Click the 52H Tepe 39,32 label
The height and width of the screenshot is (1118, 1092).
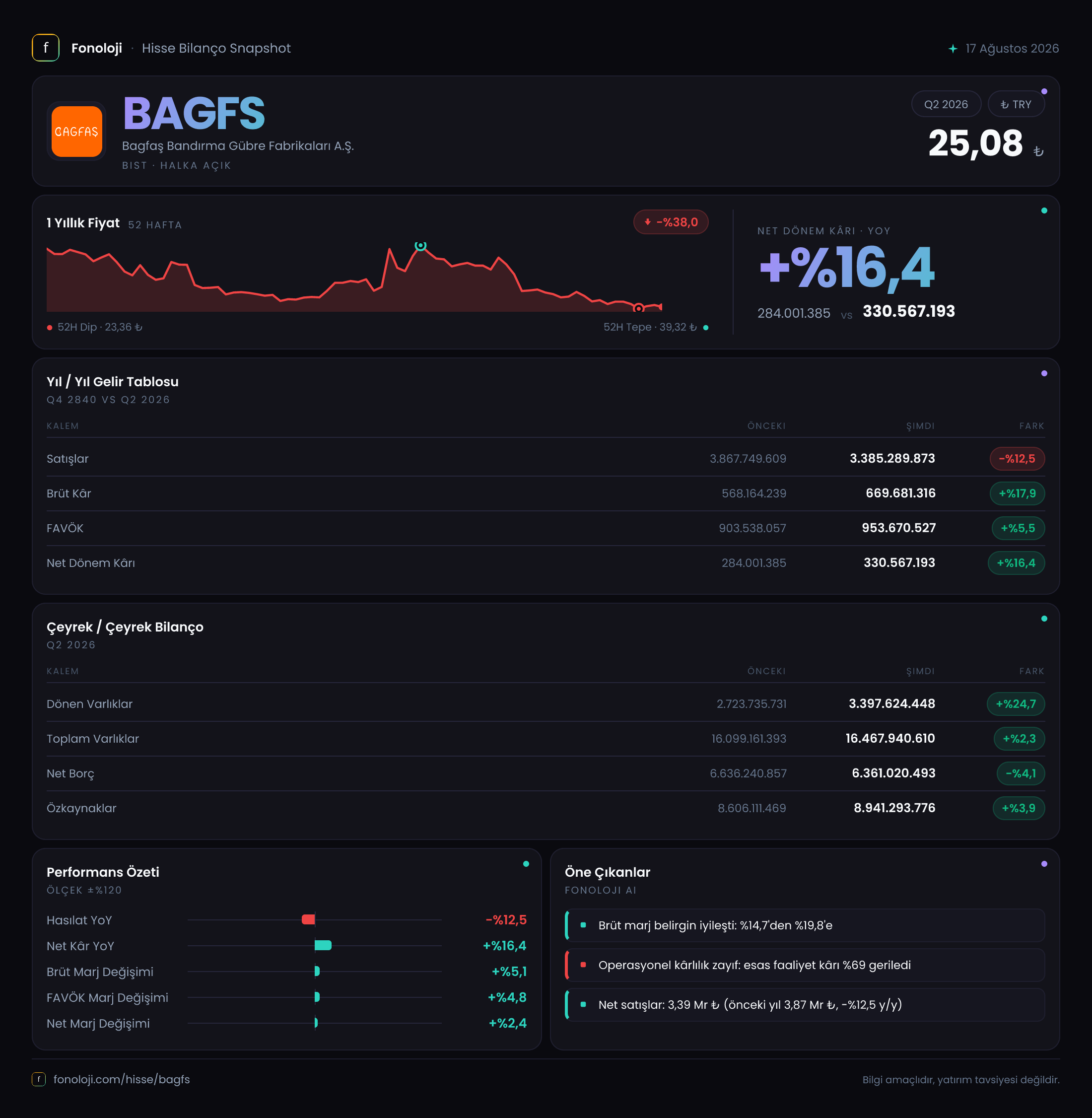[x=650, y=327]
